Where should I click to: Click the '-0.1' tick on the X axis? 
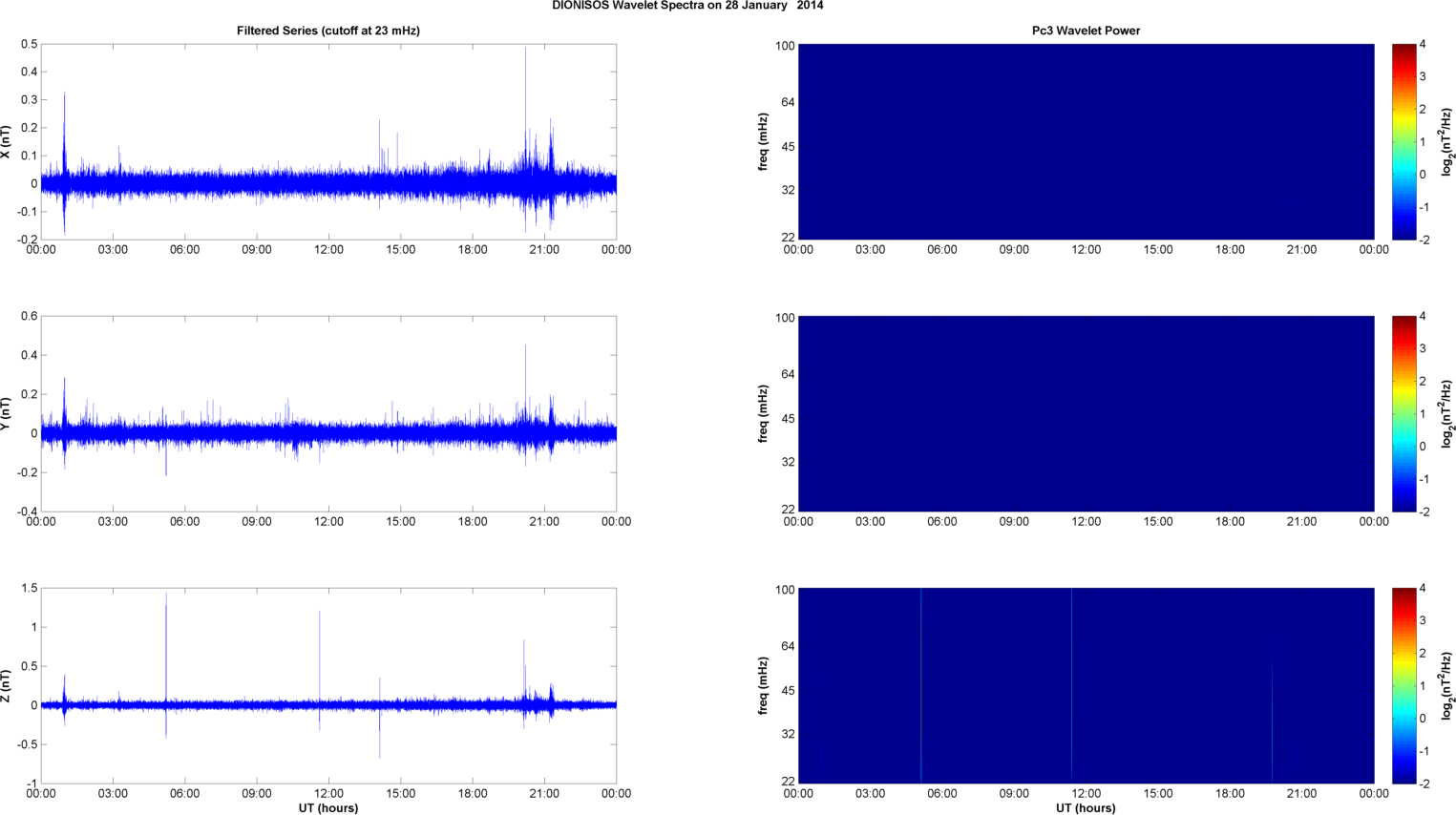coord(26,212)
